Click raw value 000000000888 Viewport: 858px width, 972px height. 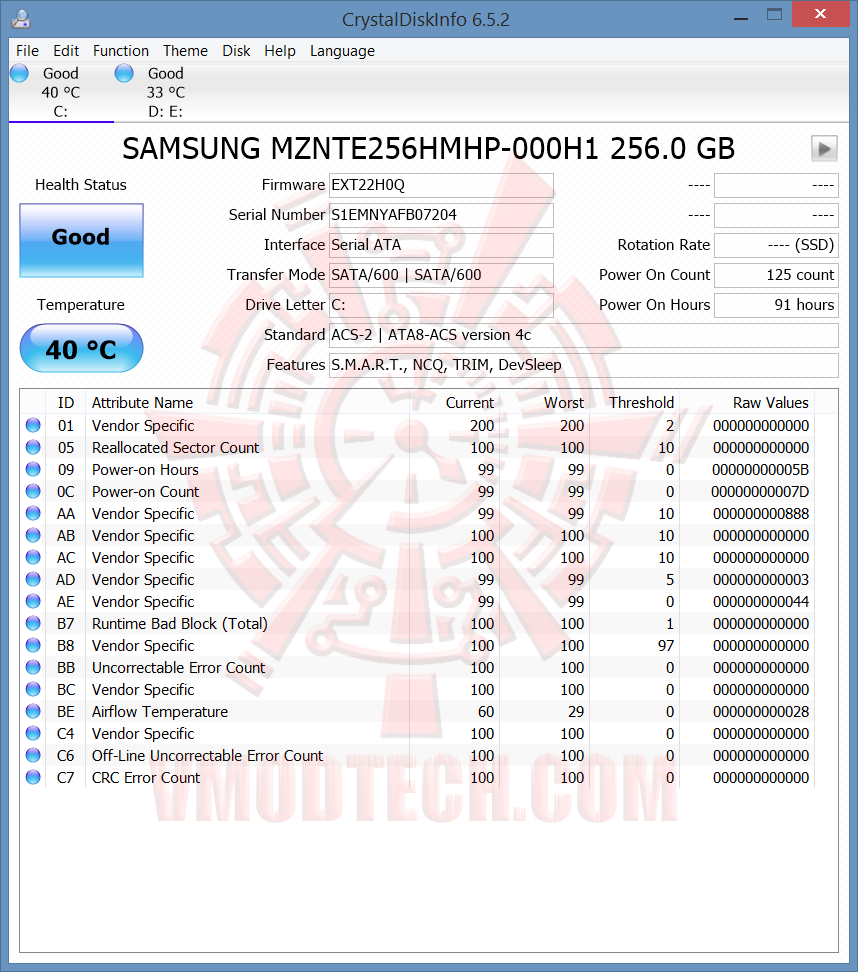(761, 514)
